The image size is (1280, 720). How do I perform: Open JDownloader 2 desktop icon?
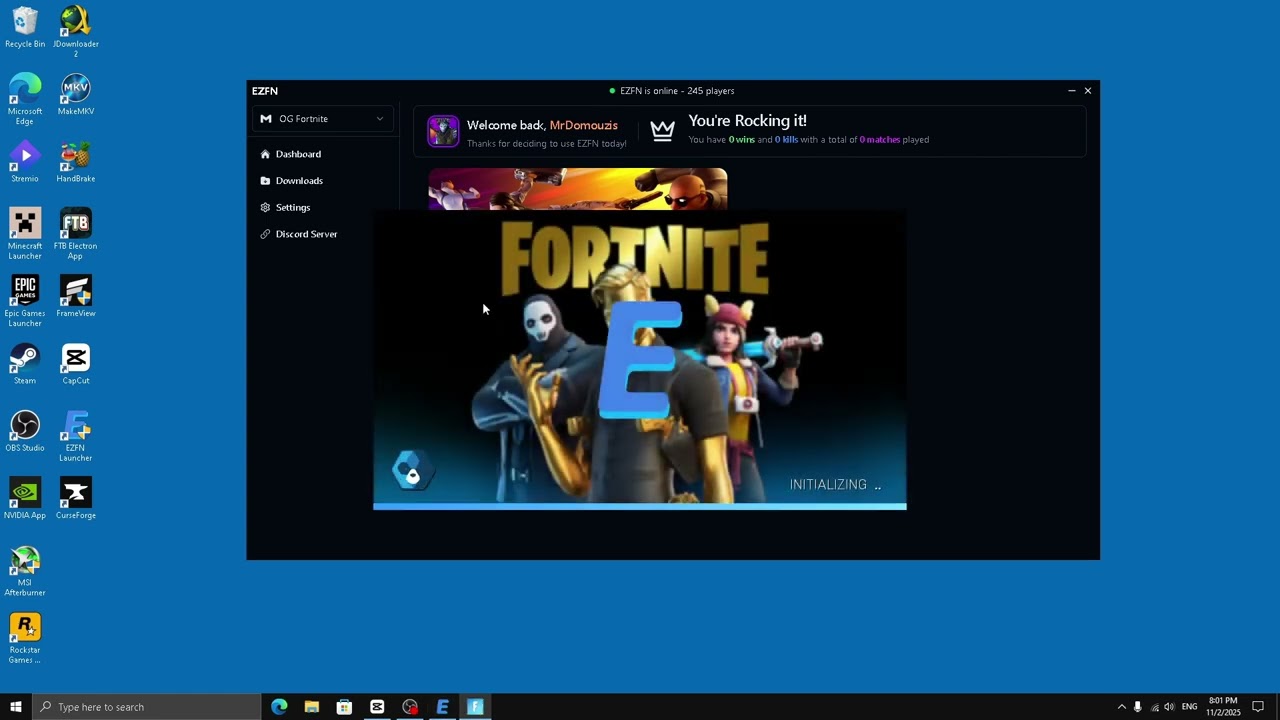tap(76, 31)
